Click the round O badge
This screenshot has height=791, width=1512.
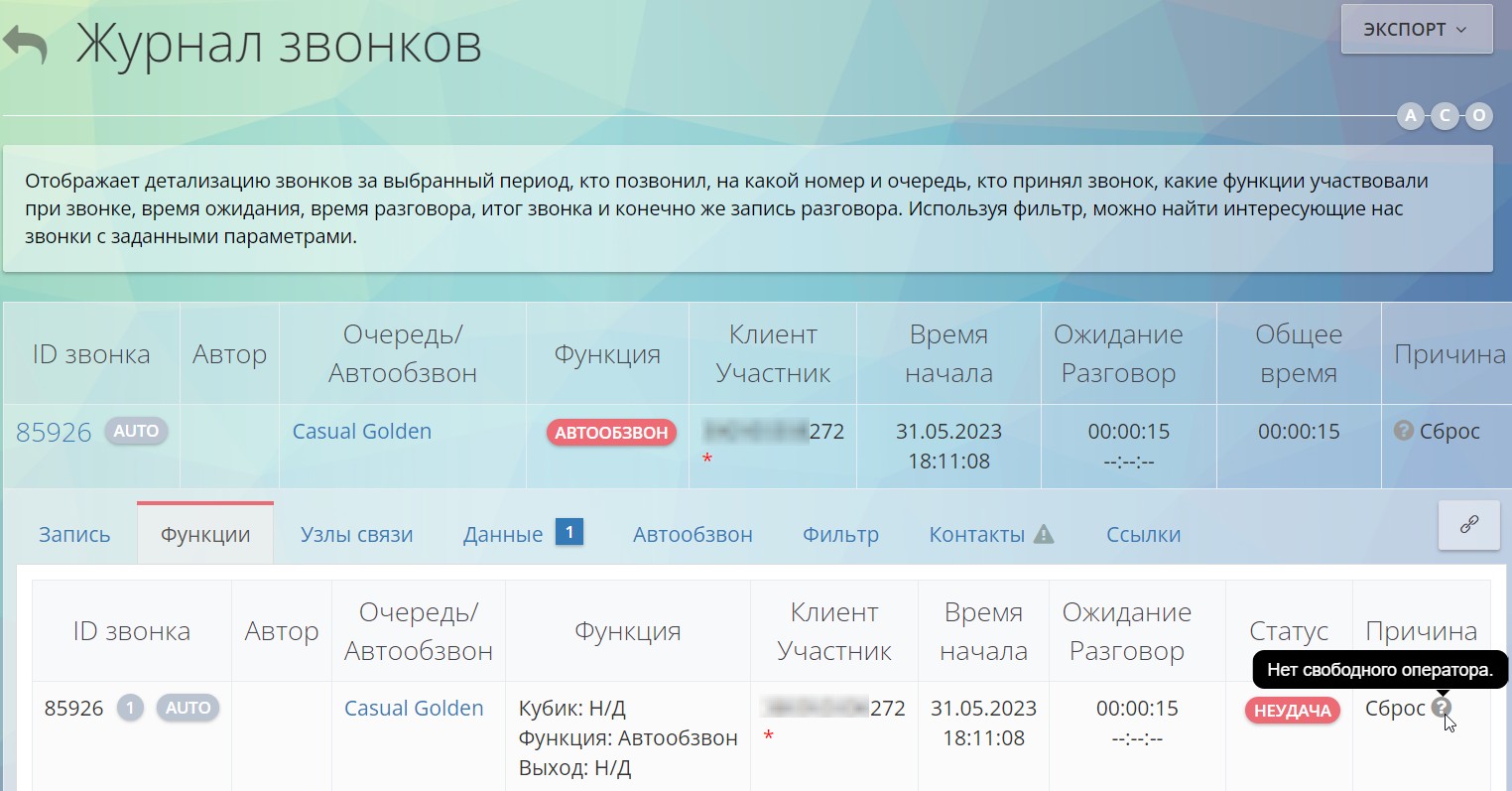(x=1478, y=116)
